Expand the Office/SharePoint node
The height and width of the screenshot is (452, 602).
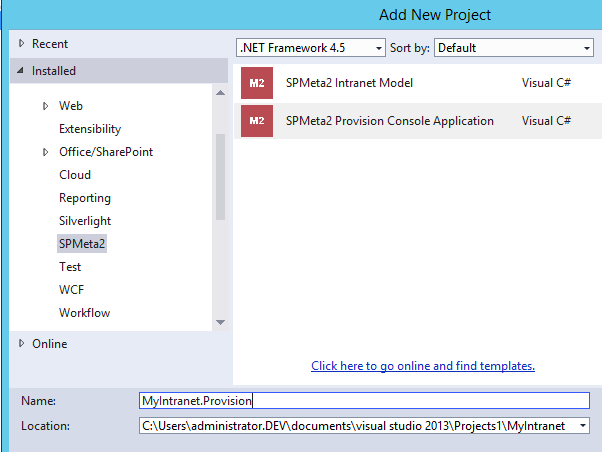(x=45, y=152)
